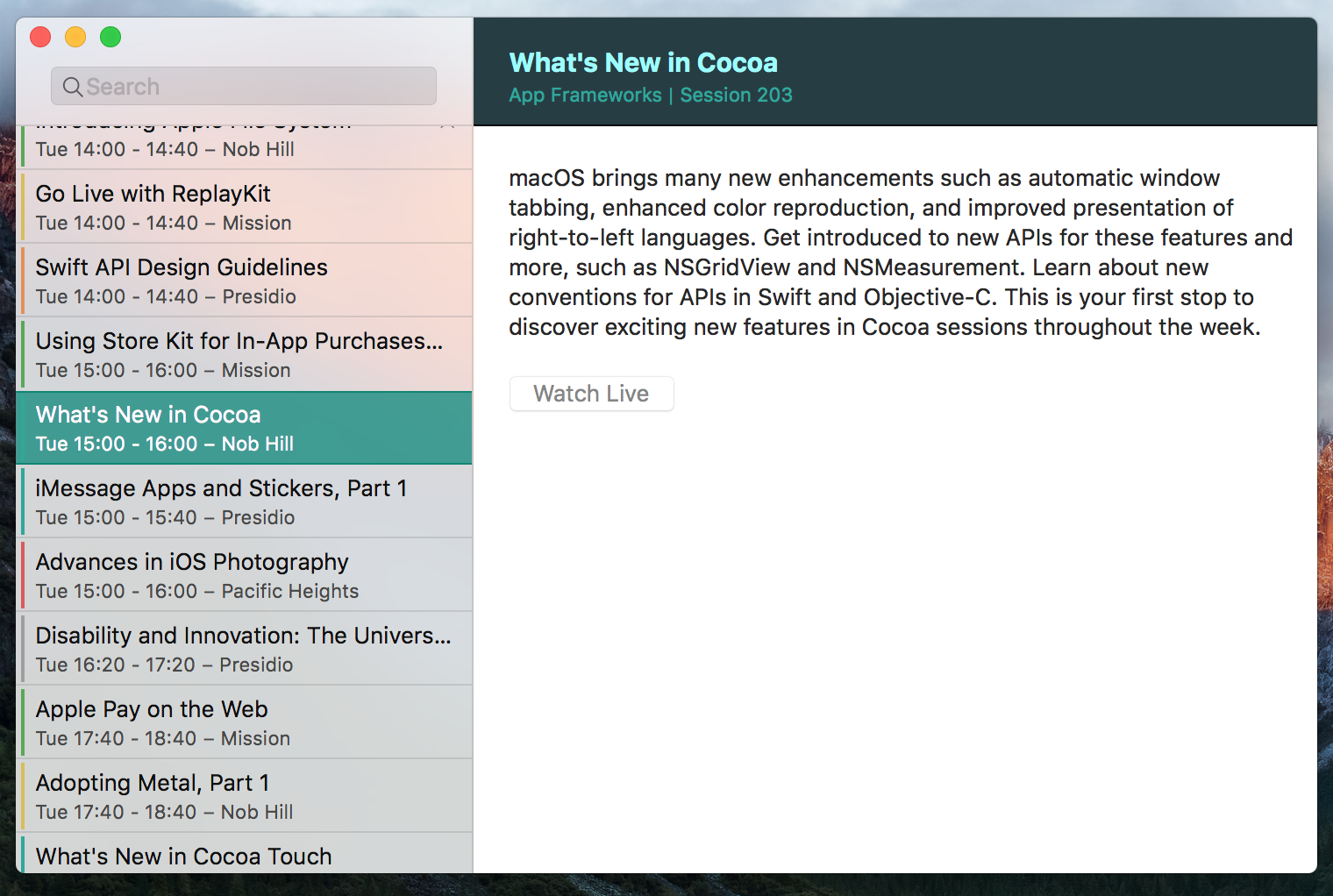Minimize window using yellow button
Viewport: 1333px width, 896px height.
click(75, 37)
